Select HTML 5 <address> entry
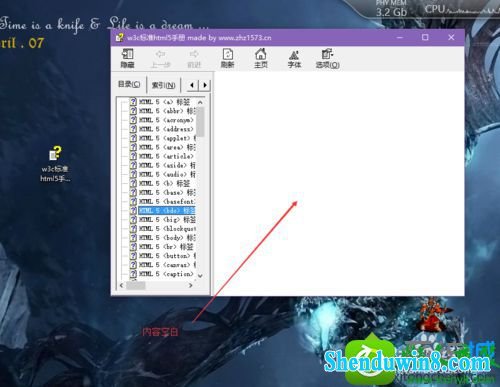This screenshot has height=387, width=500. click(x=162, y=129)
